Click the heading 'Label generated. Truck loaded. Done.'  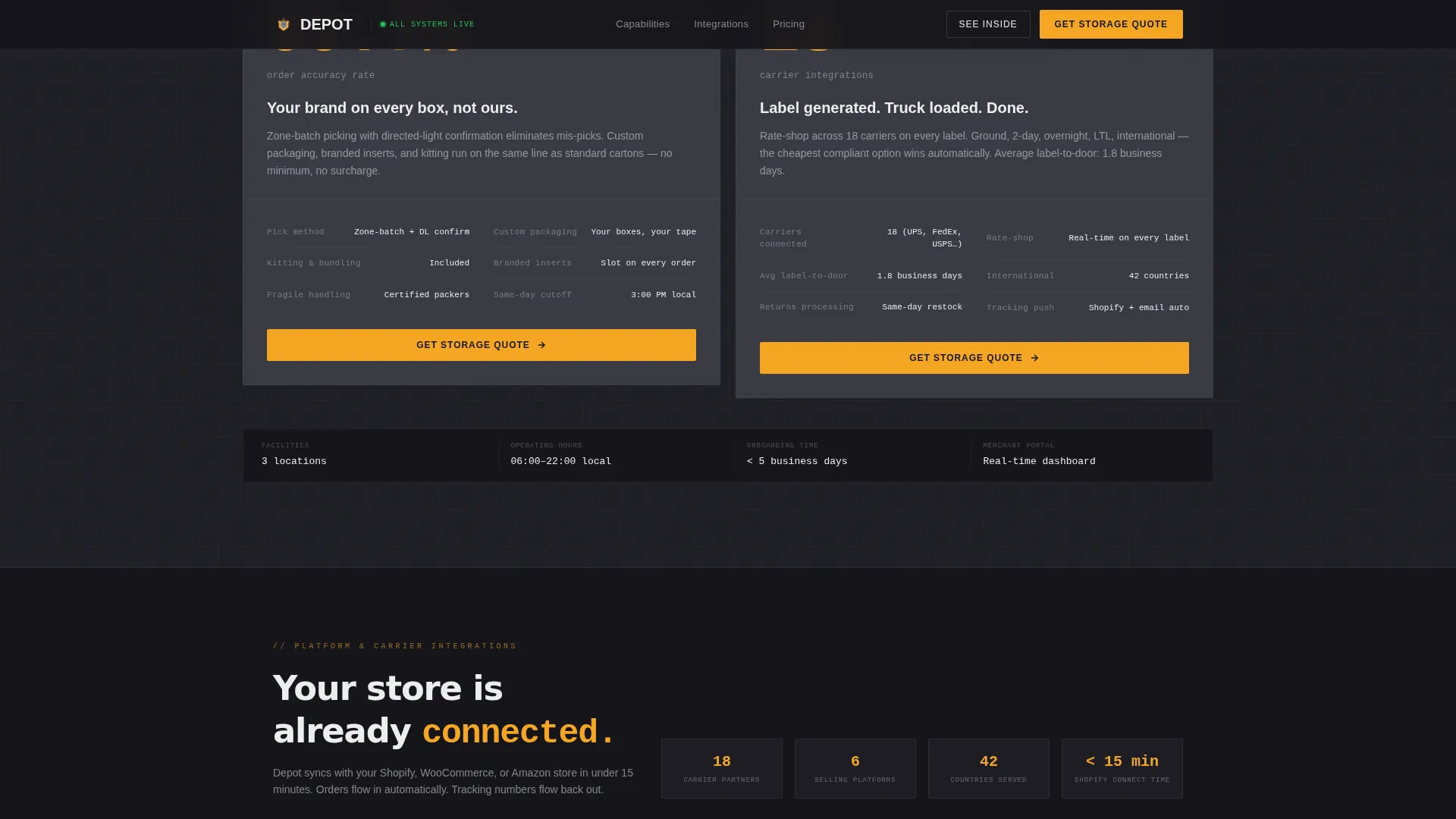(x=894, y=108)
